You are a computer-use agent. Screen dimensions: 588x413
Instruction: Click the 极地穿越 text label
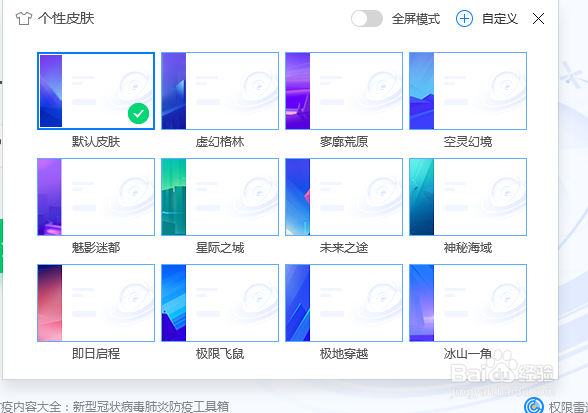(344, 354)
